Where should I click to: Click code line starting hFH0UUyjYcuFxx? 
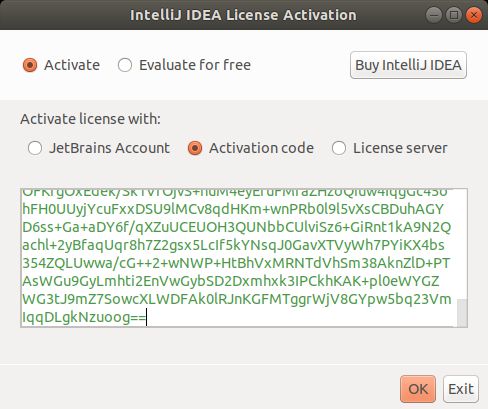(233, 209)
